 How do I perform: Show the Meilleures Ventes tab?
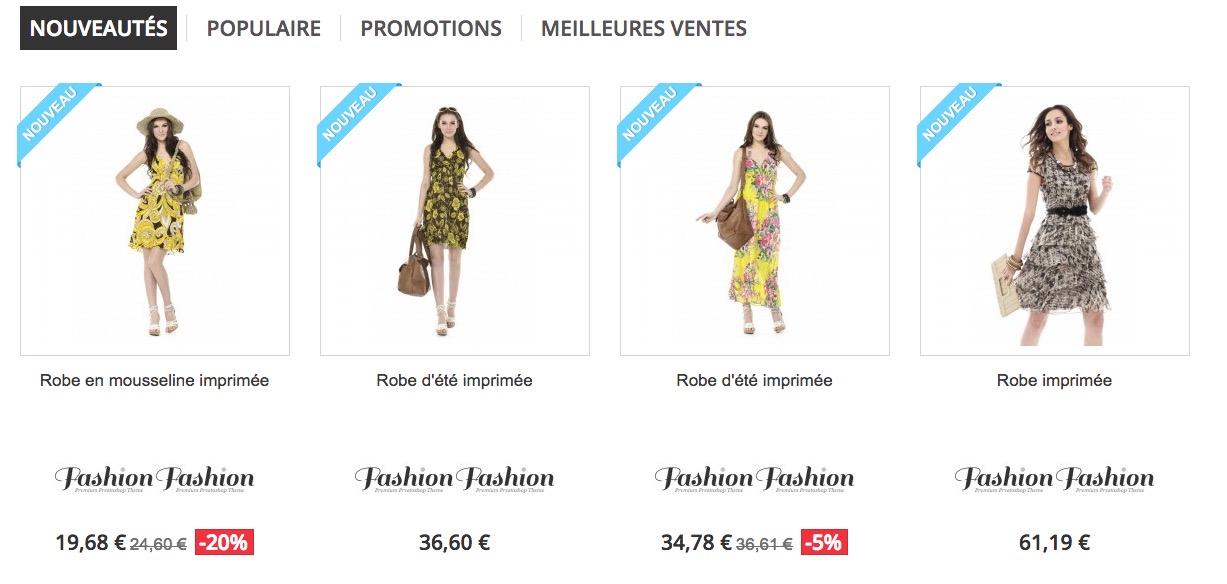[644, 29]
